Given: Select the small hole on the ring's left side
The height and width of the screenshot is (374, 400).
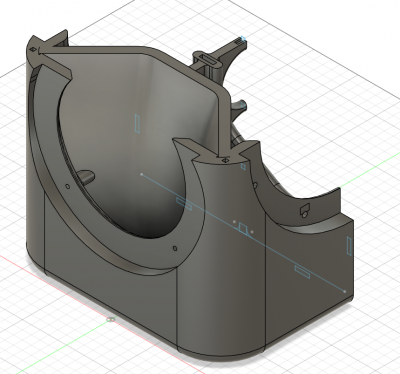Looking at the screenshot, I should pos(68,186).
